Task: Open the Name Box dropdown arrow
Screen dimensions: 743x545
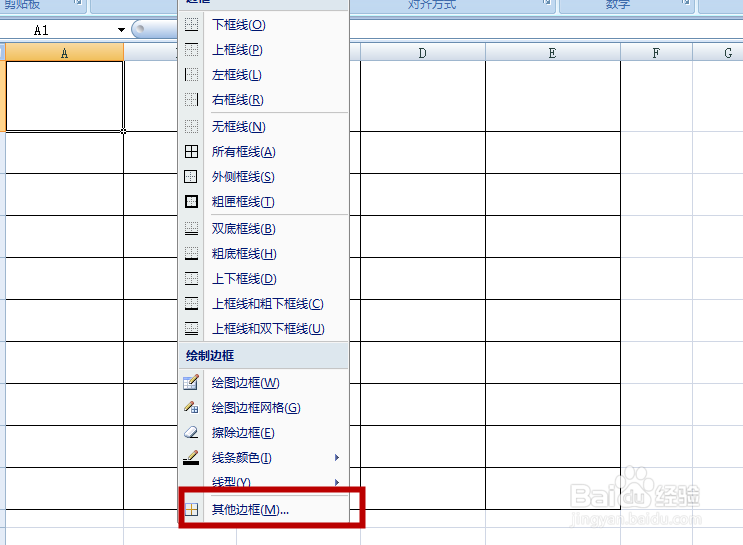Action: (x=121, y=30)
